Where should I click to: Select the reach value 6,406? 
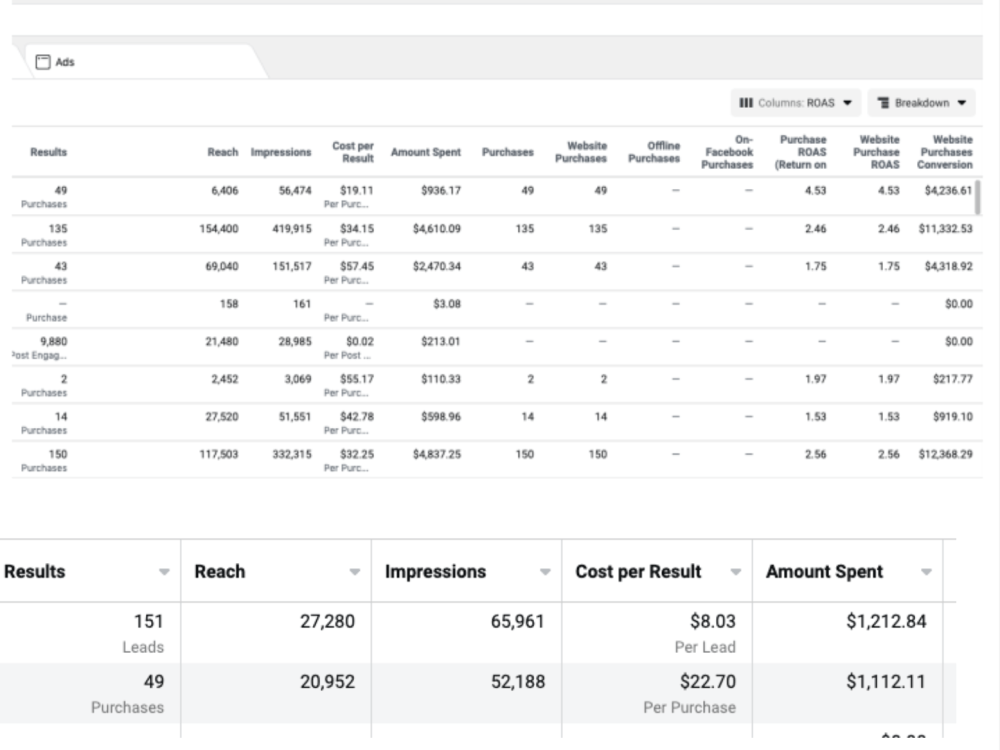click(x=224, y=190)
